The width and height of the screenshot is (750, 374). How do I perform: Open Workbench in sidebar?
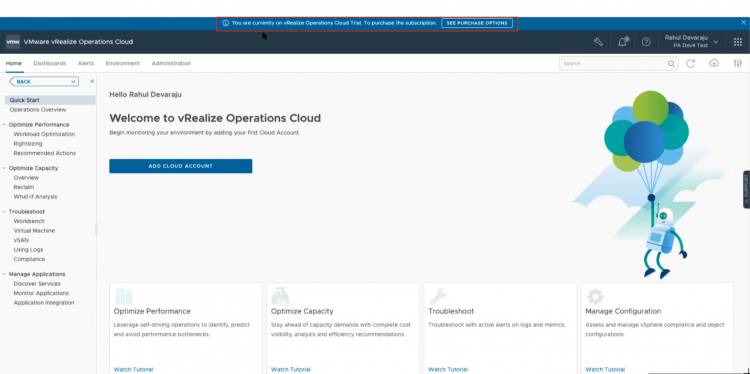[29, 221]
